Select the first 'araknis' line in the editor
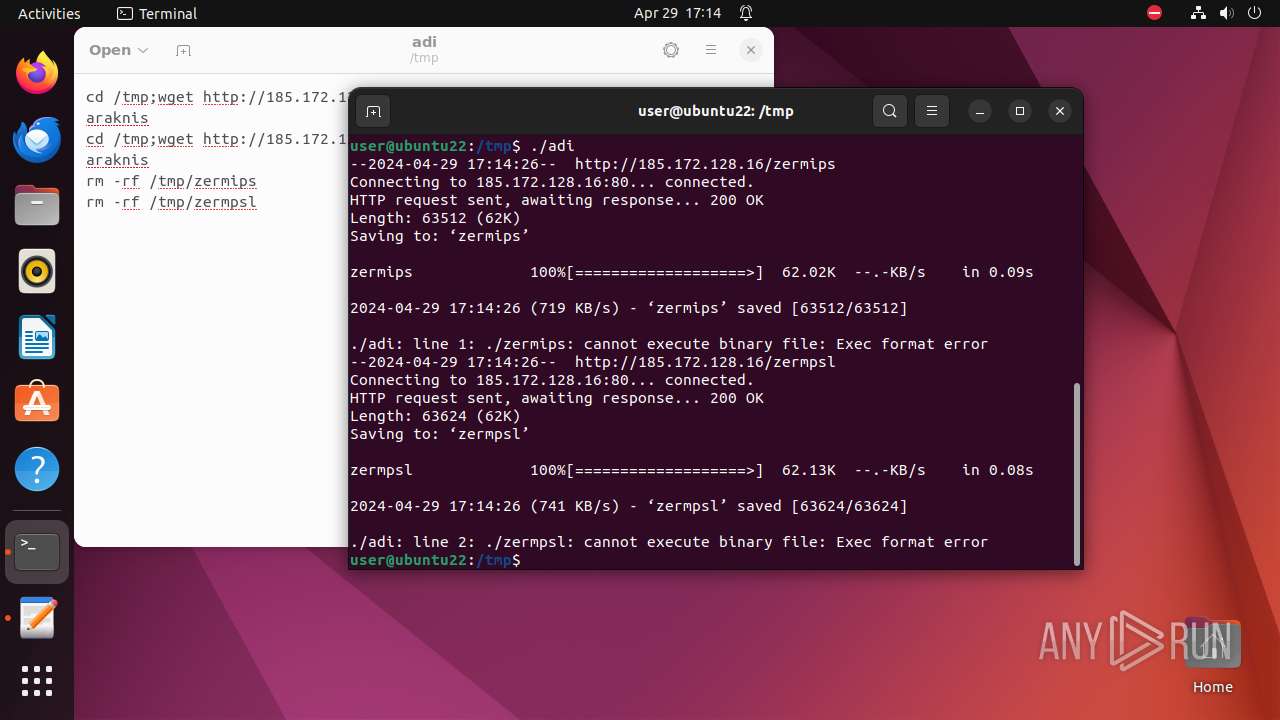Image resolution: width=1280 pixels, height=720 pixels. click(117, 118)
